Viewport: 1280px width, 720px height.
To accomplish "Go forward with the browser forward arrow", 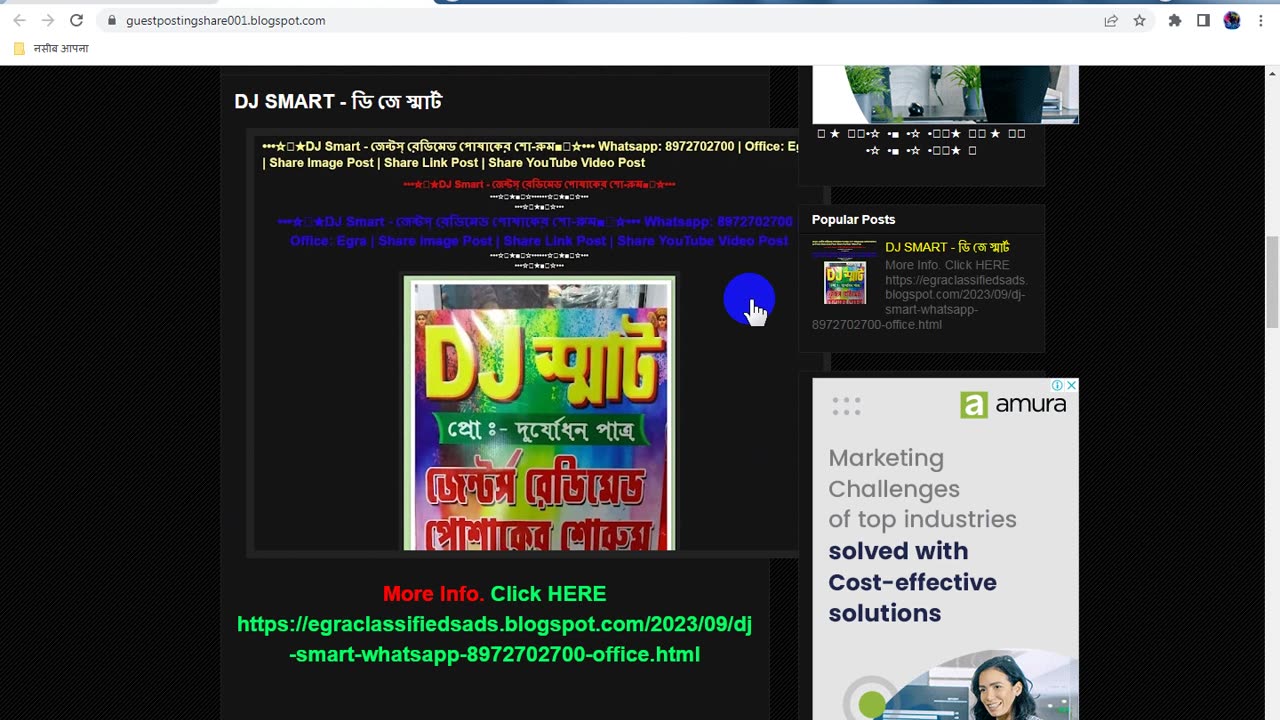I will point(48,20).
